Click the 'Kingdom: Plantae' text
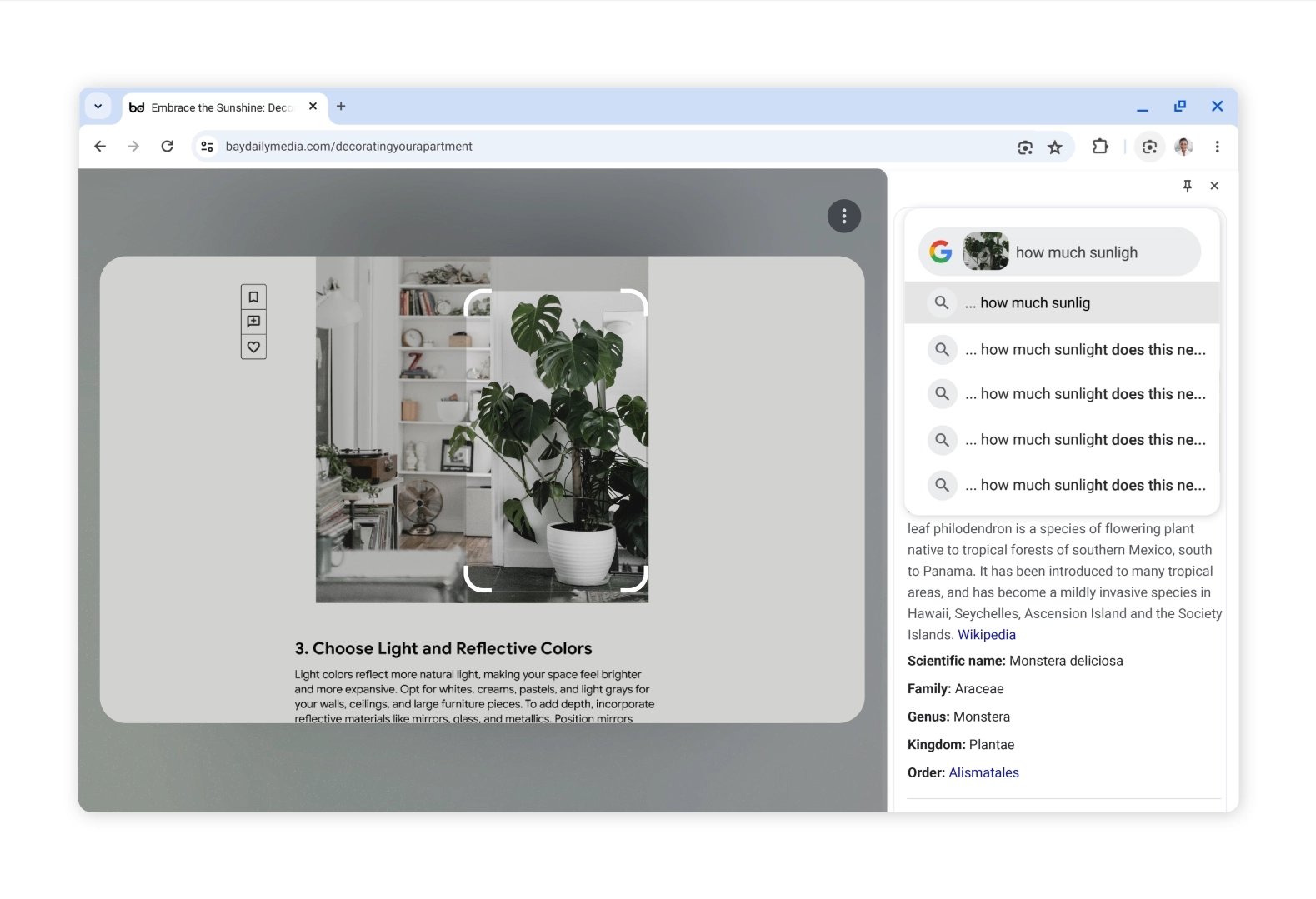Viewport: 1316px width, 899px height. (961, 745)
